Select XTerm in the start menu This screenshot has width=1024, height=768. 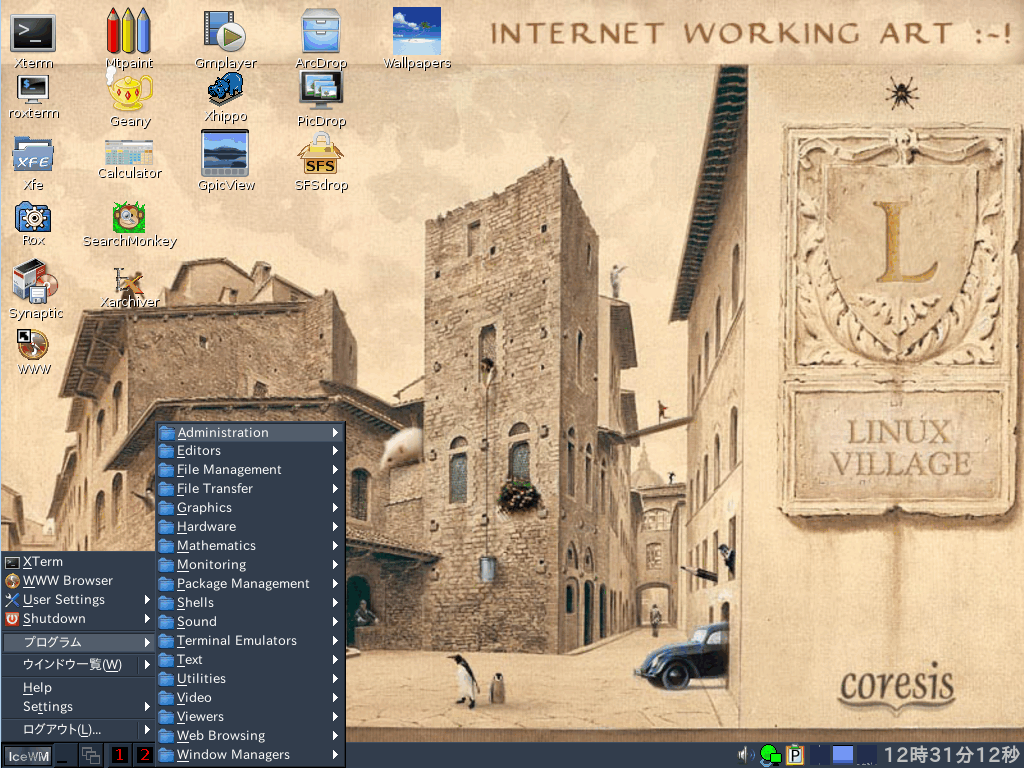78,562
